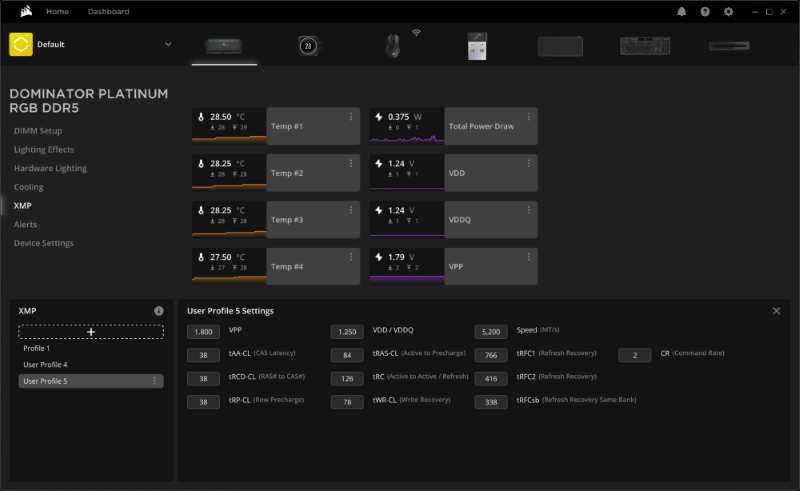The width and height of the screenshot is (800, 491).
Task: Click the XMP info icon
Action: 159,311
